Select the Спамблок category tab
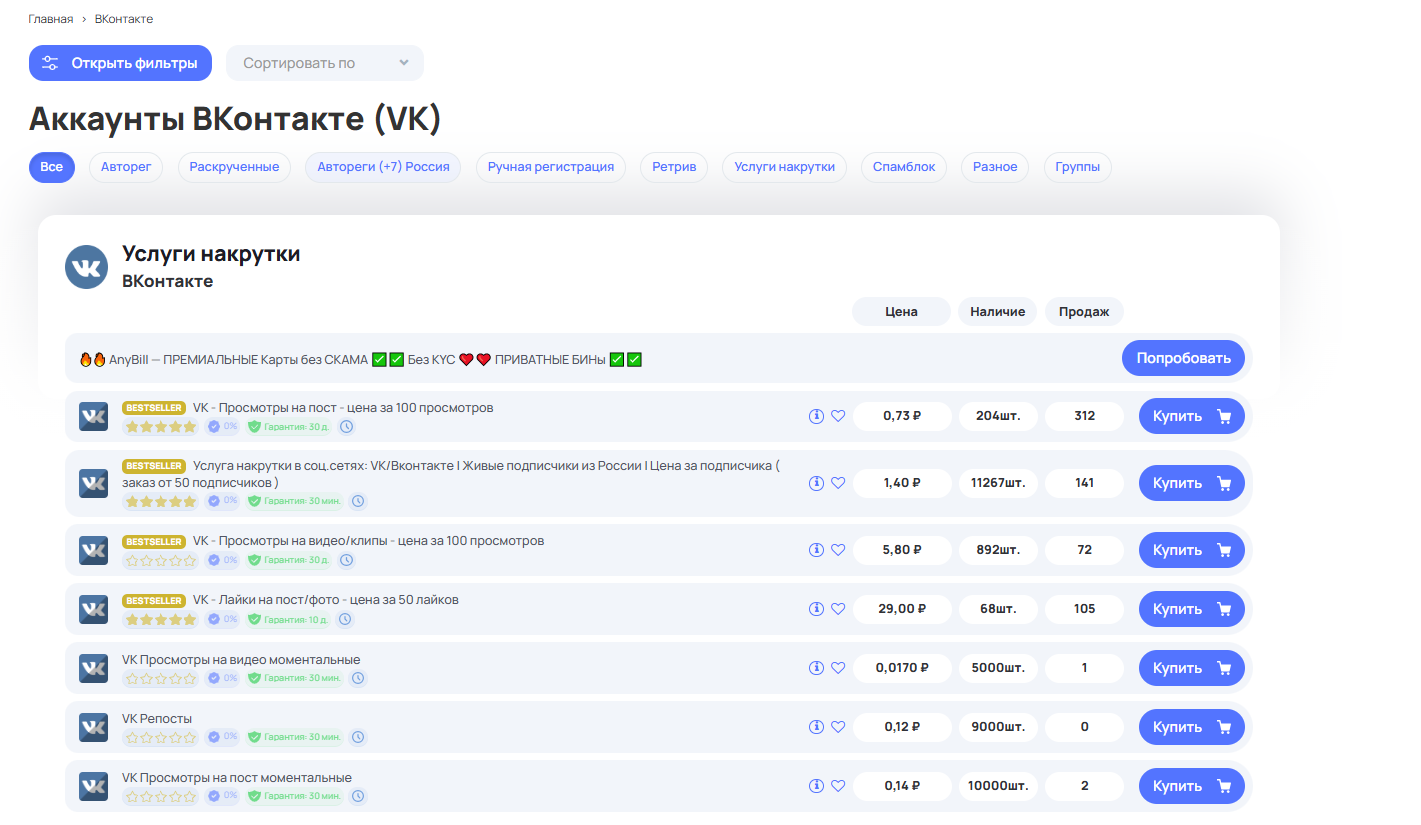1421x825 pixels. (x=904, y=167)
